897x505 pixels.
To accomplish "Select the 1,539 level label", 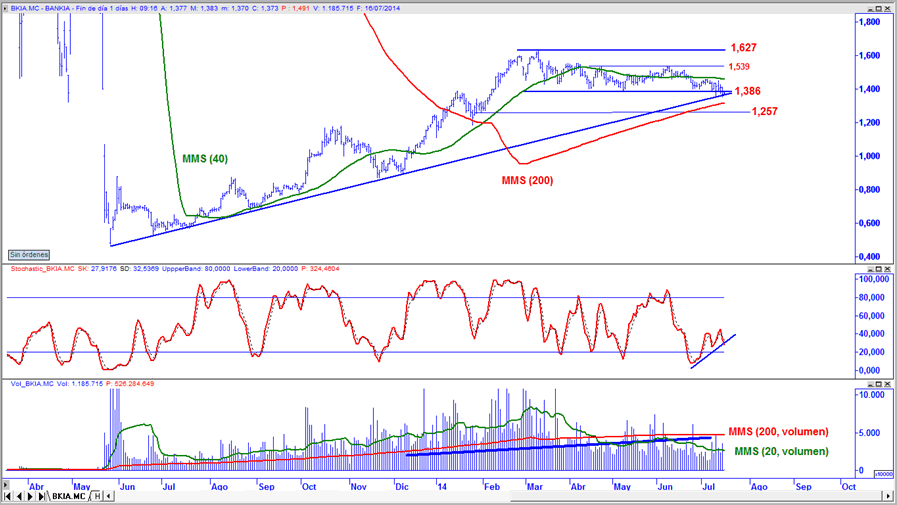I will point(739,67).
